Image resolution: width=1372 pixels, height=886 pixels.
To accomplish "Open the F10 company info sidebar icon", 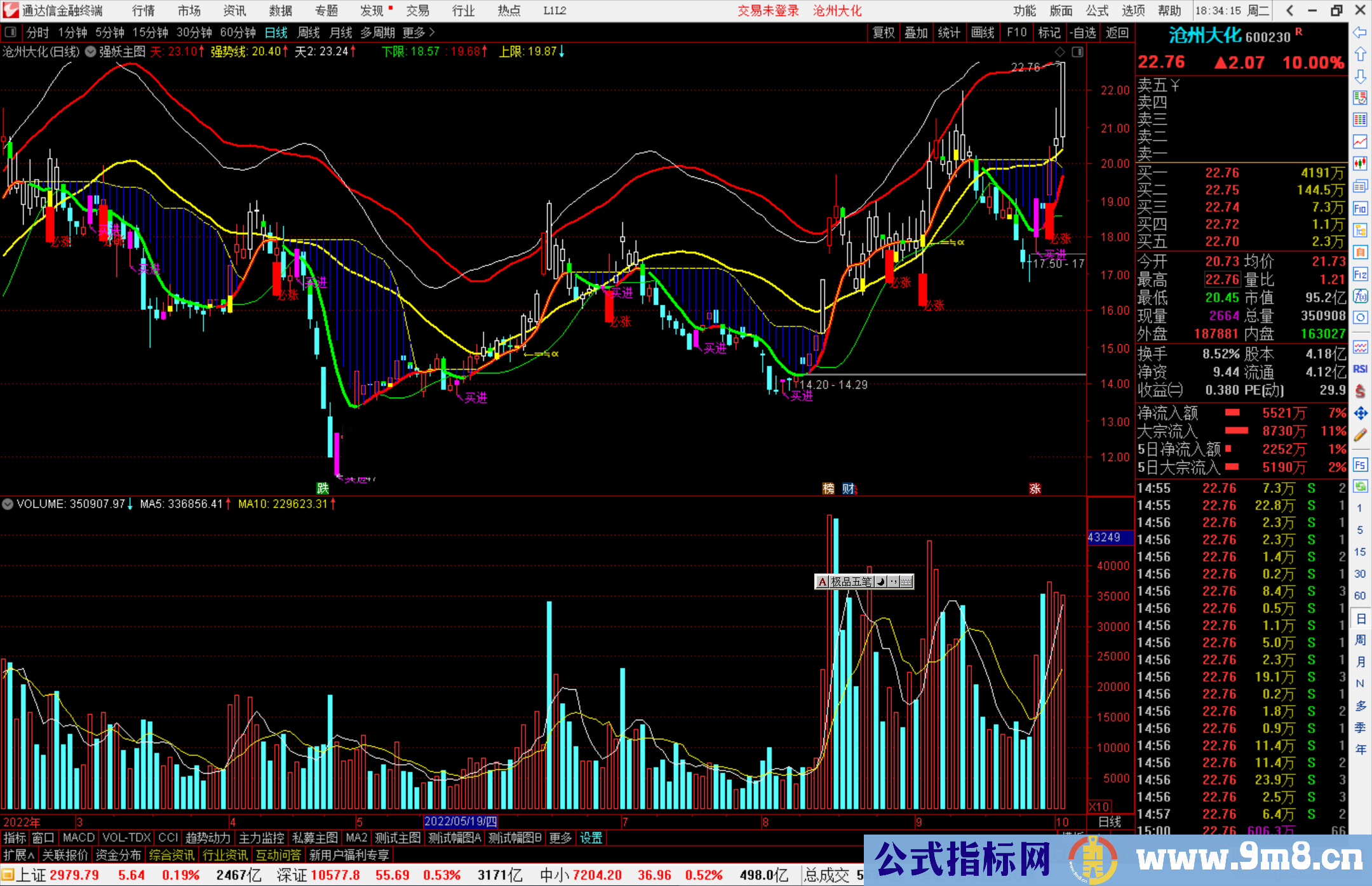I will [1360, 208].
